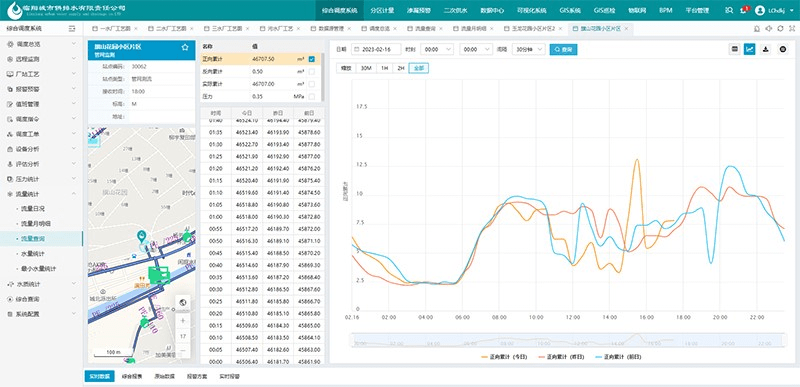This screenshot has height=387, width=800.
Task: Zoom in on the map
Action: 183,321
